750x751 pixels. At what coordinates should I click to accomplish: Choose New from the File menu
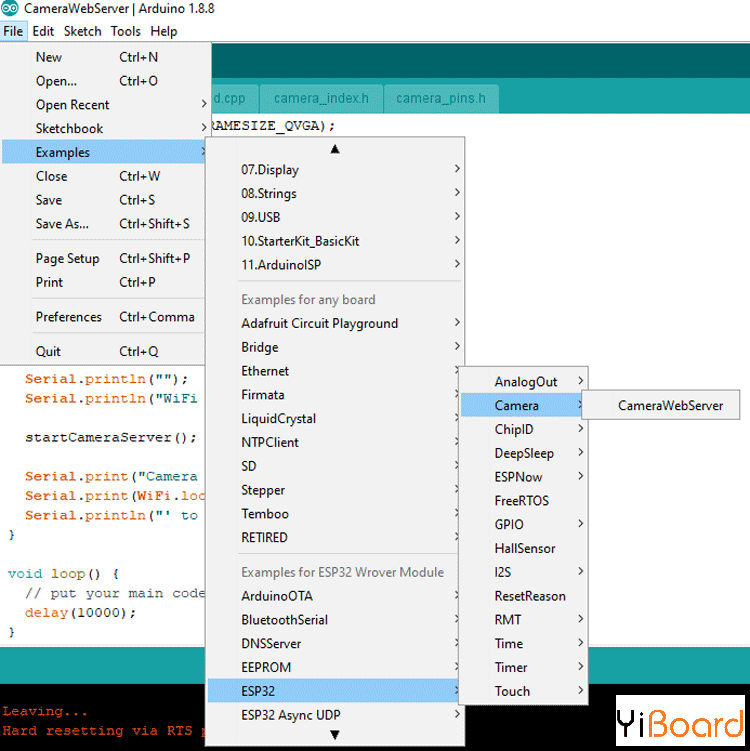pyautogui.click(x=103, y=57)
